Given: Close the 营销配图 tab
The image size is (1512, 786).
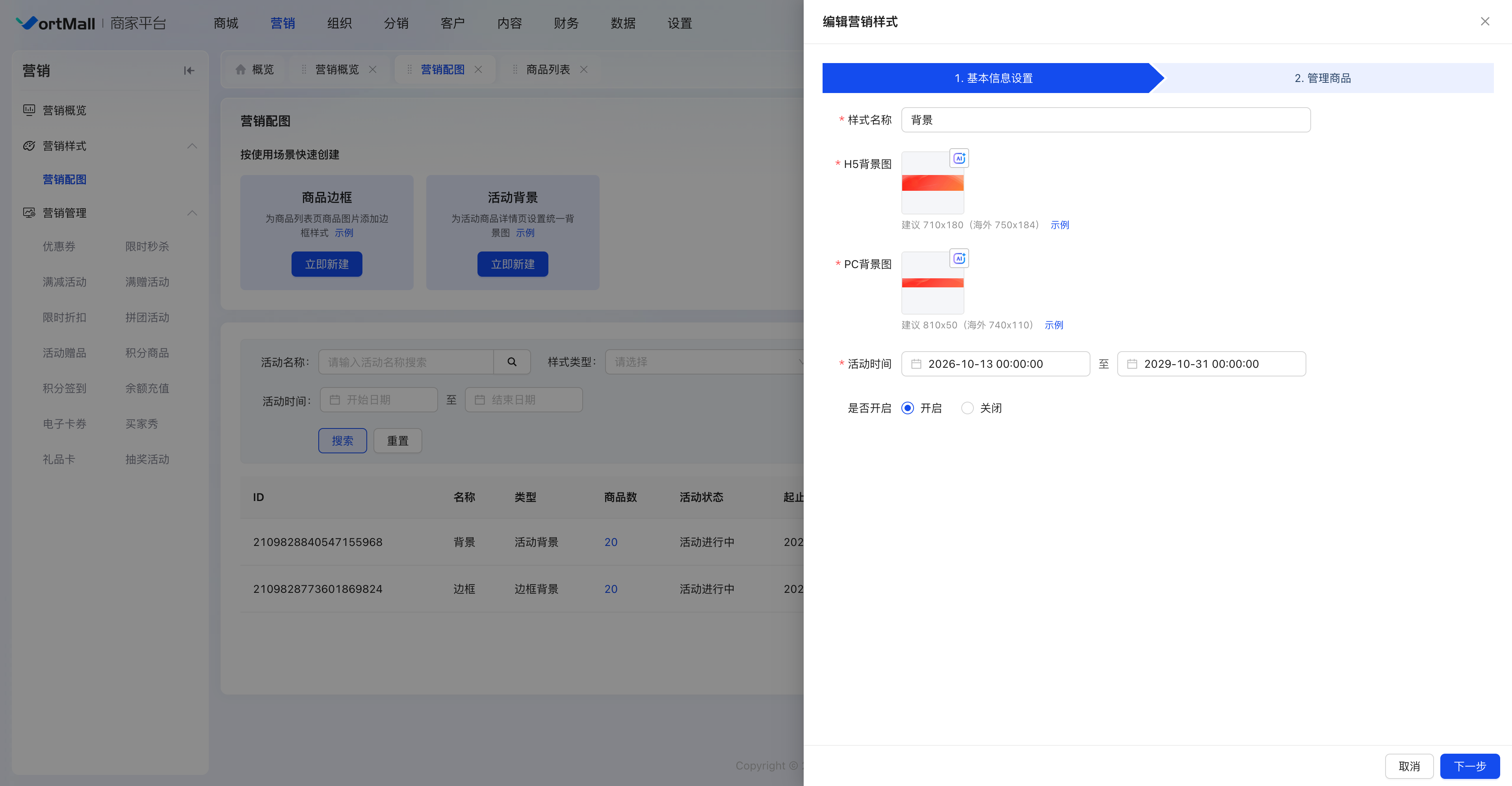Looking at the screenshot, I should 478,69.
